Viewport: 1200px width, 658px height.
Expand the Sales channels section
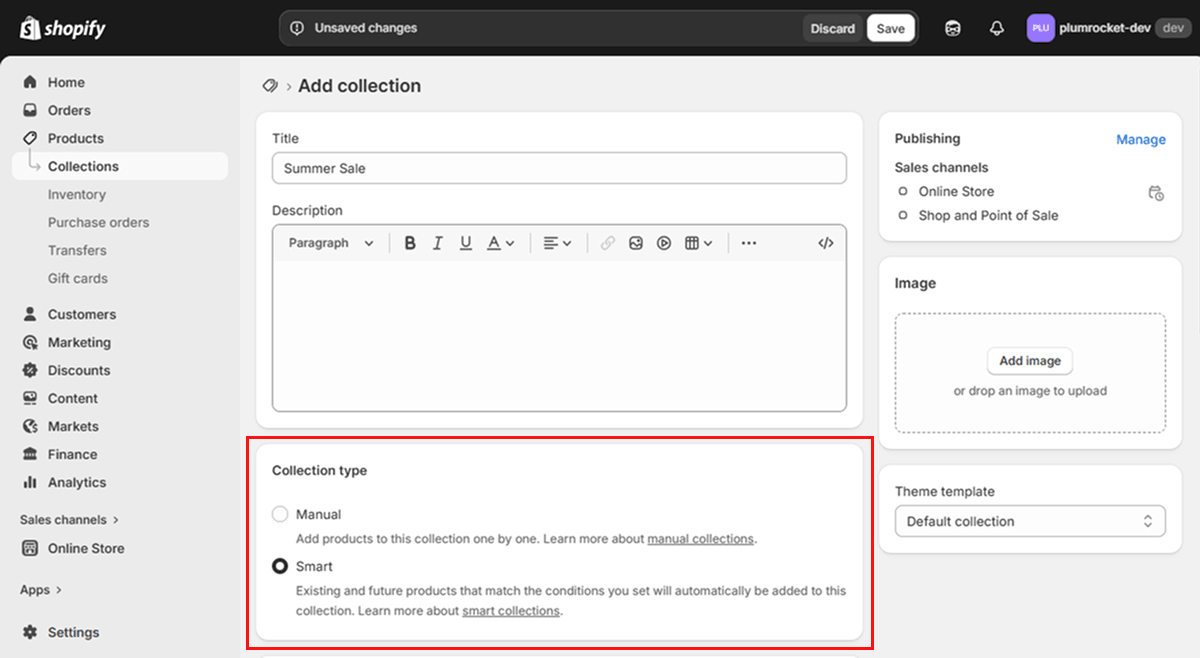(70, 520)
